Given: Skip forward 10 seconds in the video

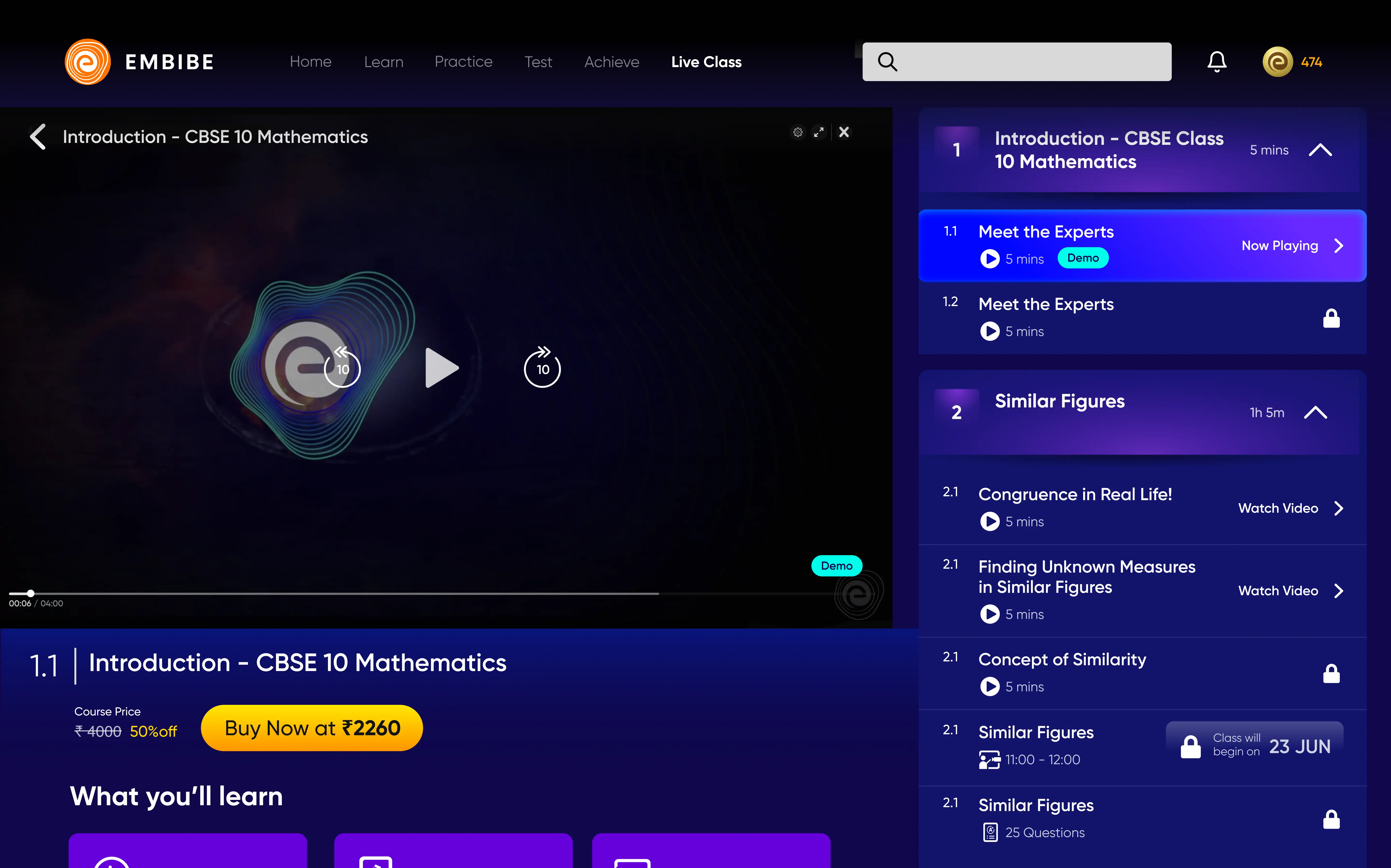Looking at the screenshot, I should coord(542,367).
